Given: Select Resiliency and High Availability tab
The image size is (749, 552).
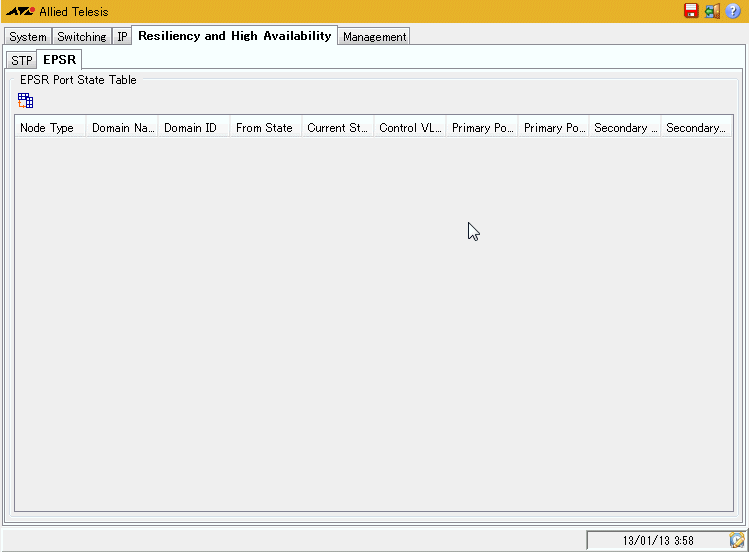Looking at the screenshot, I should (x=235, y=36).
